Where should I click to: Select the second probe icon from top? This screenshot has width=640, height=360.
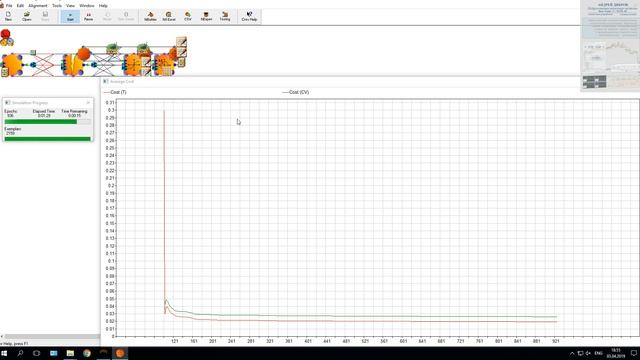coord(181,52)
